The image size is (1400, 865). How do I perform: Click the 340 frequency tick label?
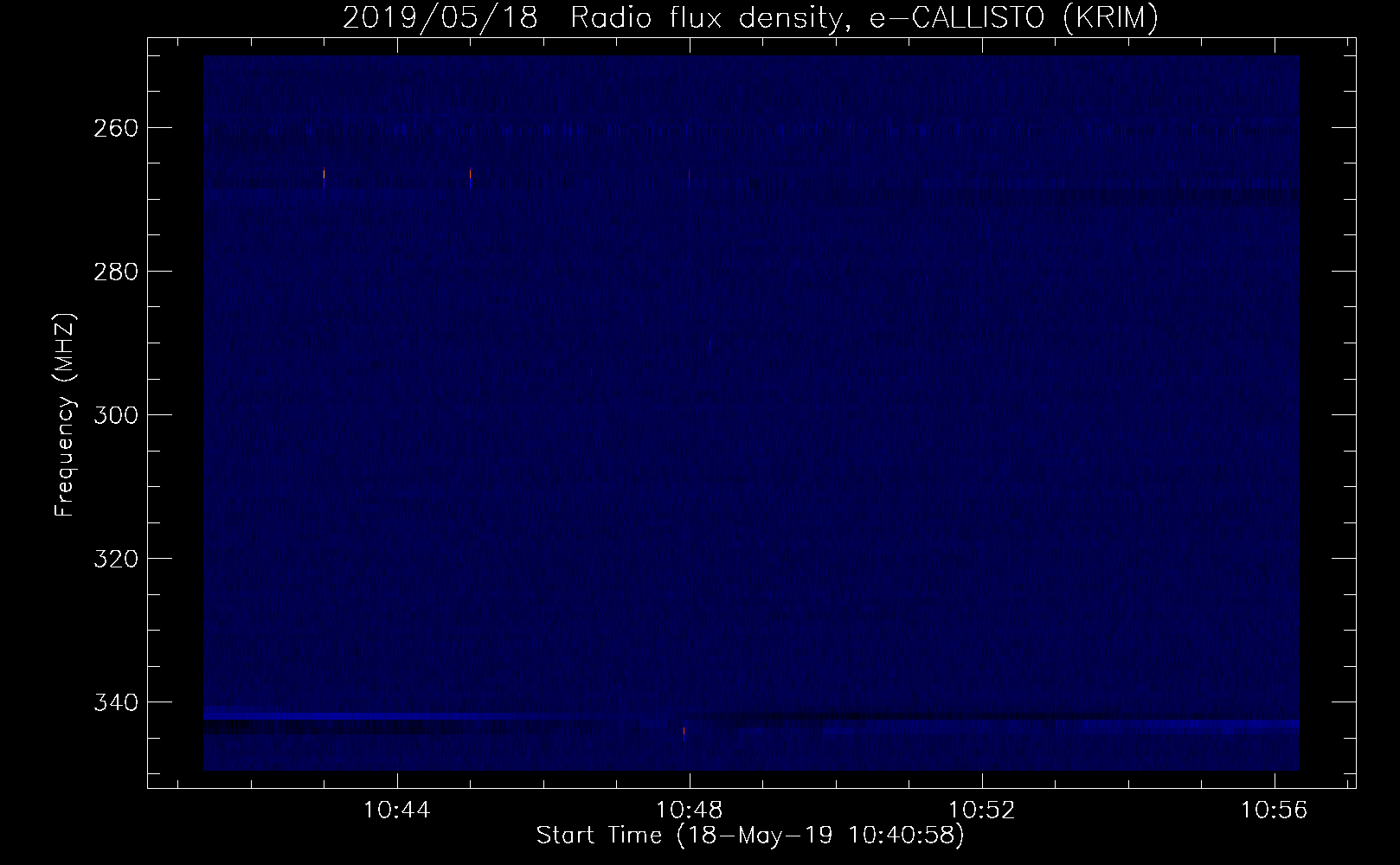coord(115,702)
